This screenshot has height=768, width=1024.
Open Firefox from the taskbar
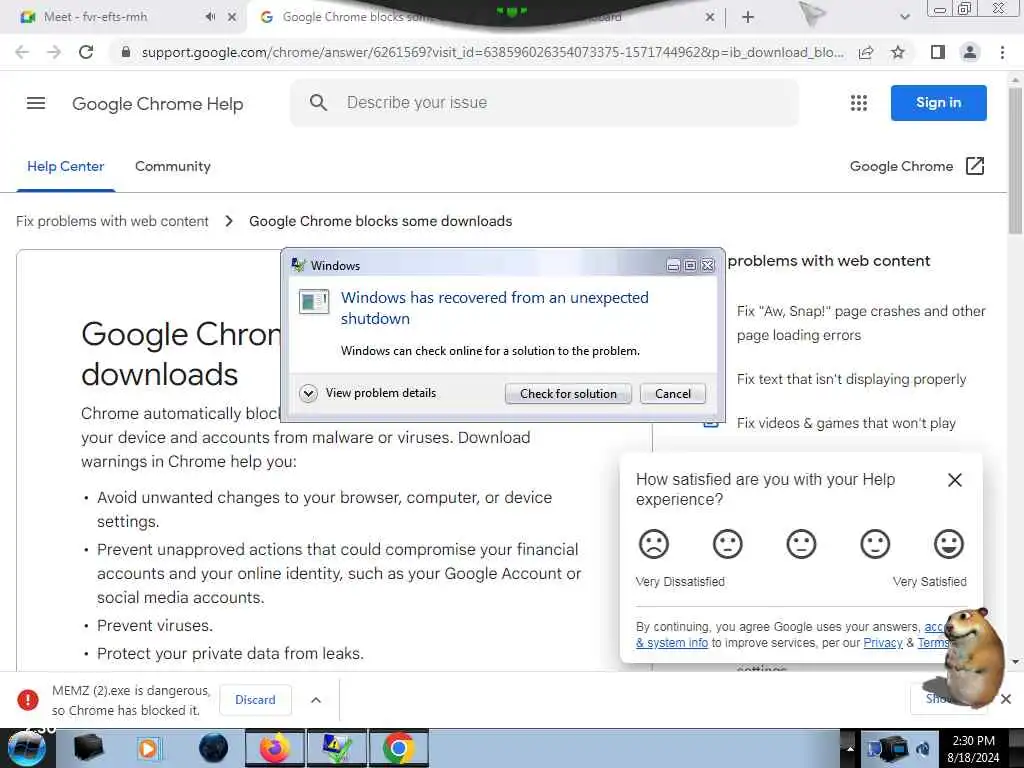coord(275,748)
